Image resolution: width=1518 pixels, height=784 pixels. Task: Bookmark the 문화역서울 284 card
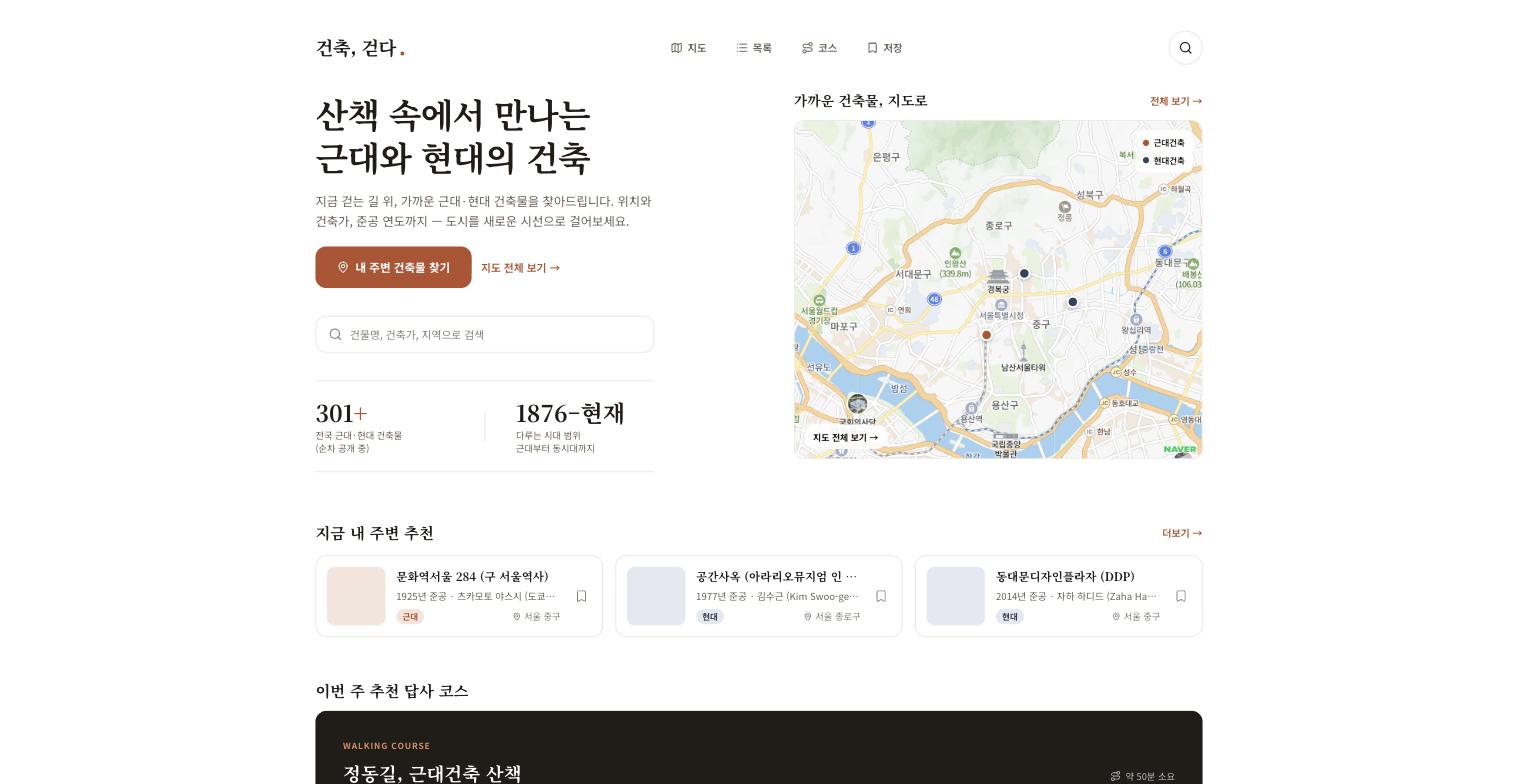pos(581,596)
